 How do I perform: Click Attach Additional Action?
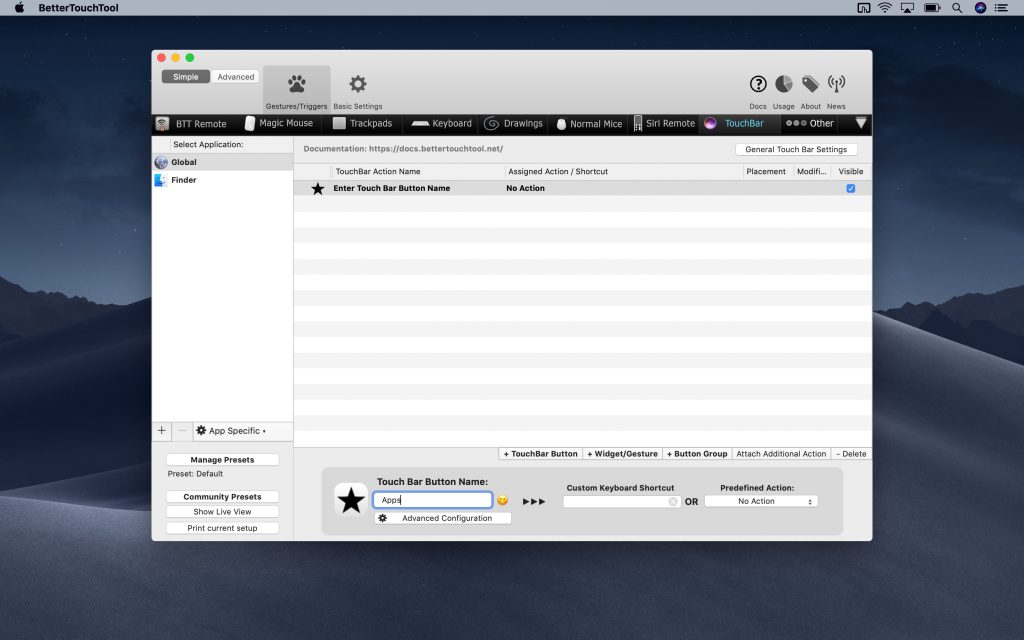pos(781,453)
